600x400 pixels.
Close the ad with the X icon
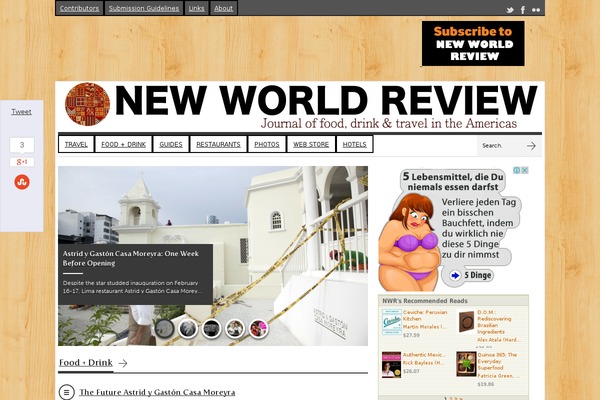[x=525, y=170]
